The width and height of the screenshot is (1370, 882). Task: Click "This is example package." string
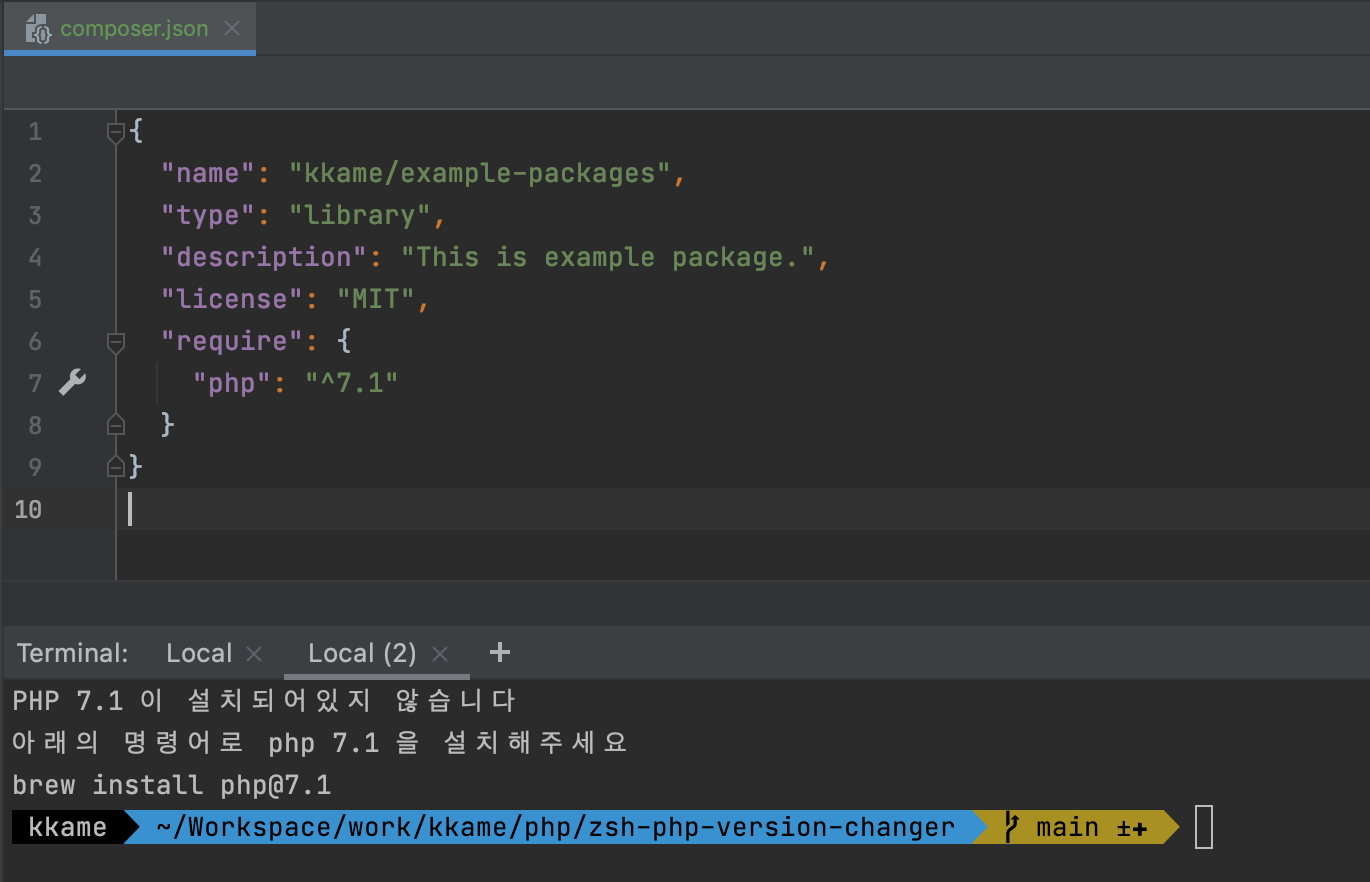click(608, 257)
